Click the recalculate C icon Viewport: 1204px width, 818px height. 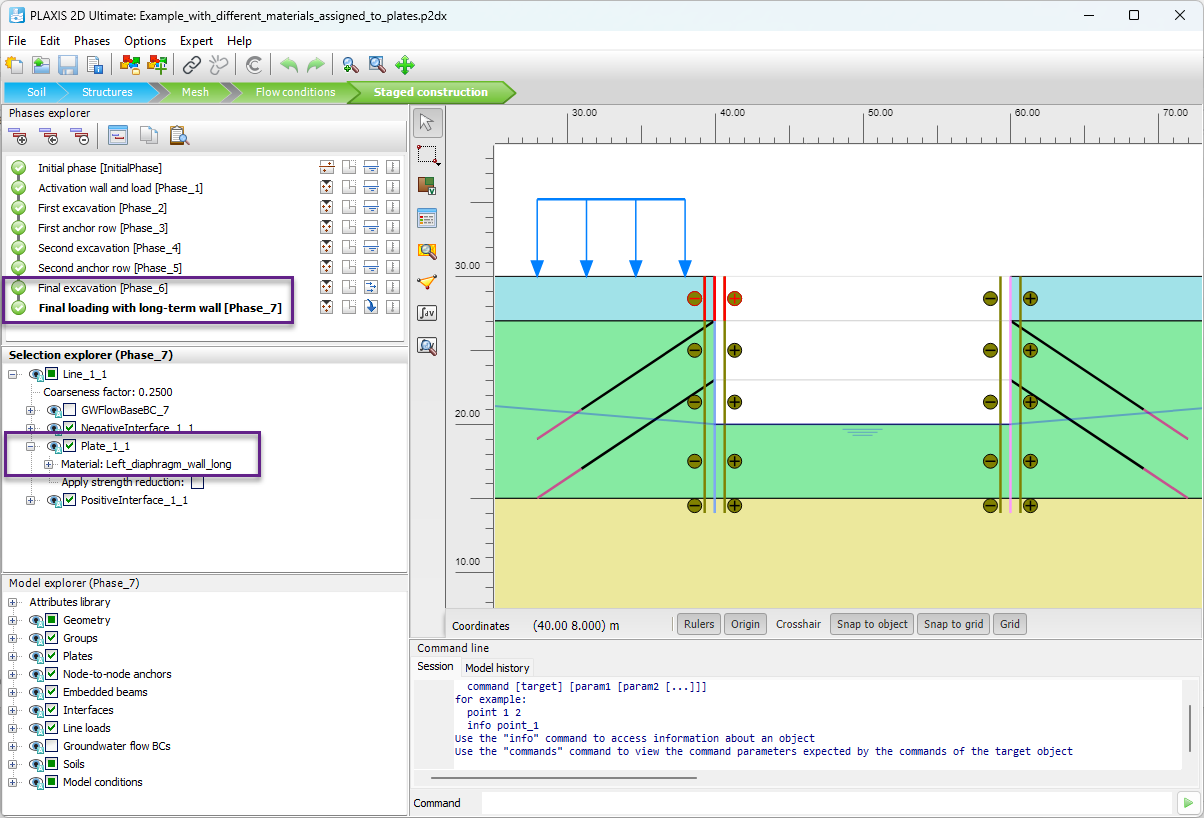click(x=254, y=65)
